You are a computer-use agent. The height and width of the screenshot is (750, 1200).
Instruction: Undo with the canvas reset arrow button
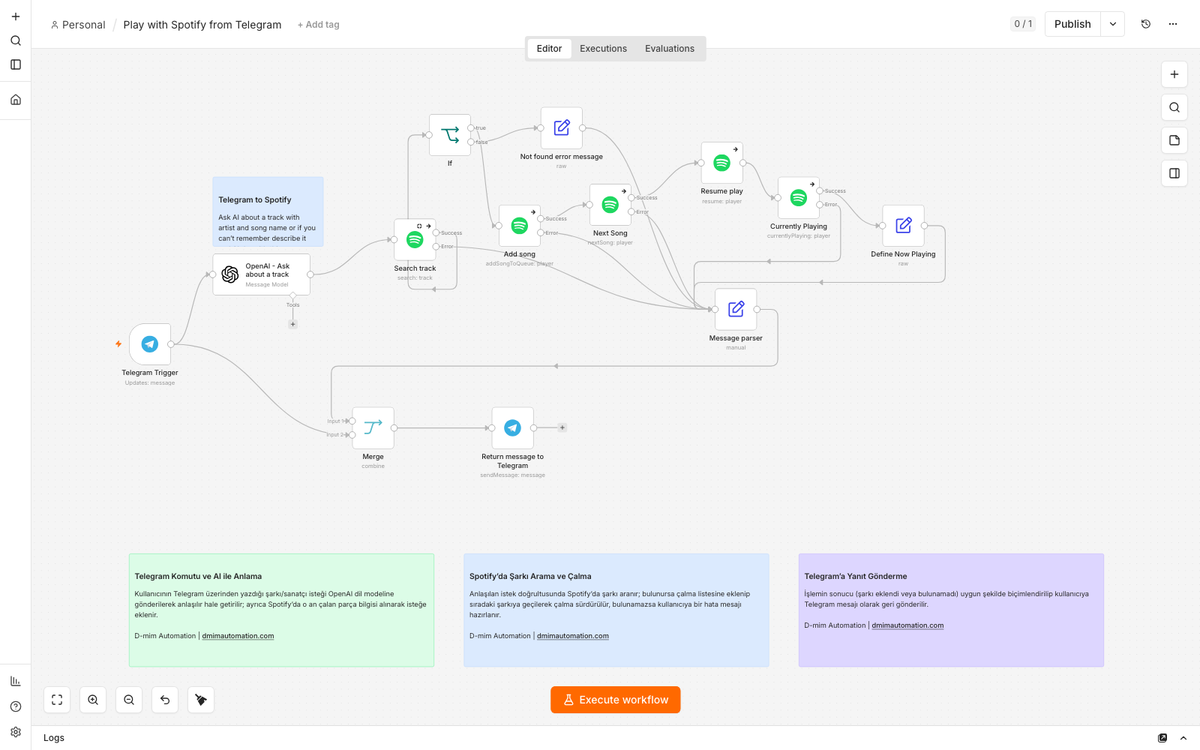(x=165, y=700)
